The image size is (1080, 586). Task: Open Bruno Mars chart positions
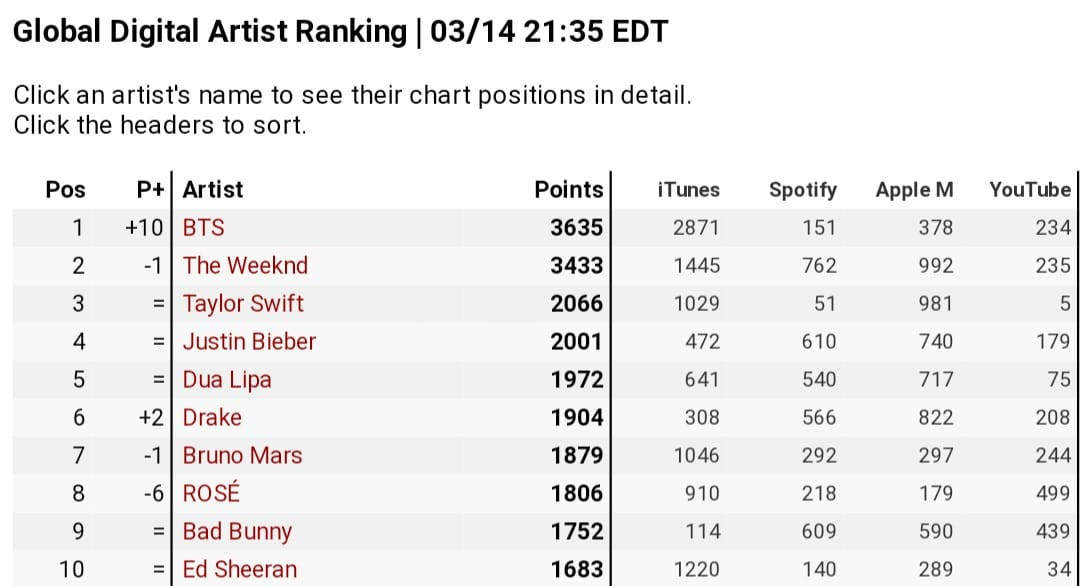click(242, 456)
